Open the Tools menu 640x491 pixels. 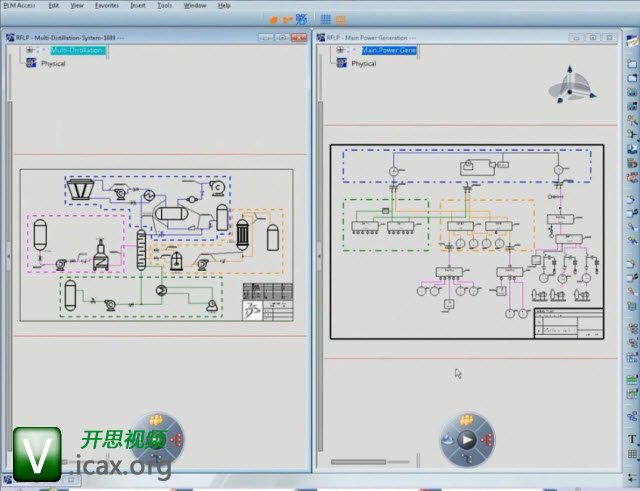click(x=164, y=5)
